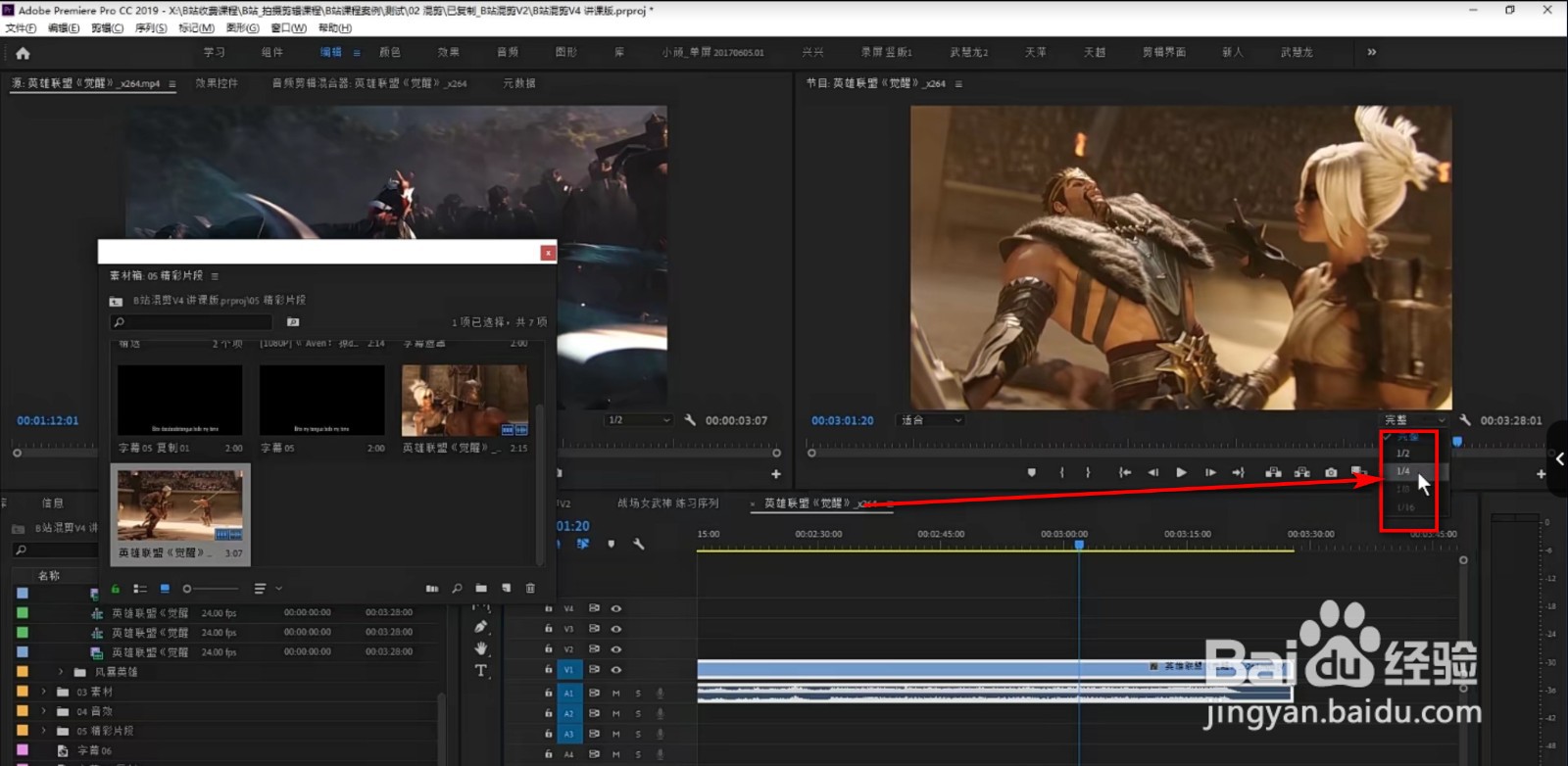Open the 文件(F) menu
Image resolution: width=1568 pixels, height=766 pixels.
21,28
